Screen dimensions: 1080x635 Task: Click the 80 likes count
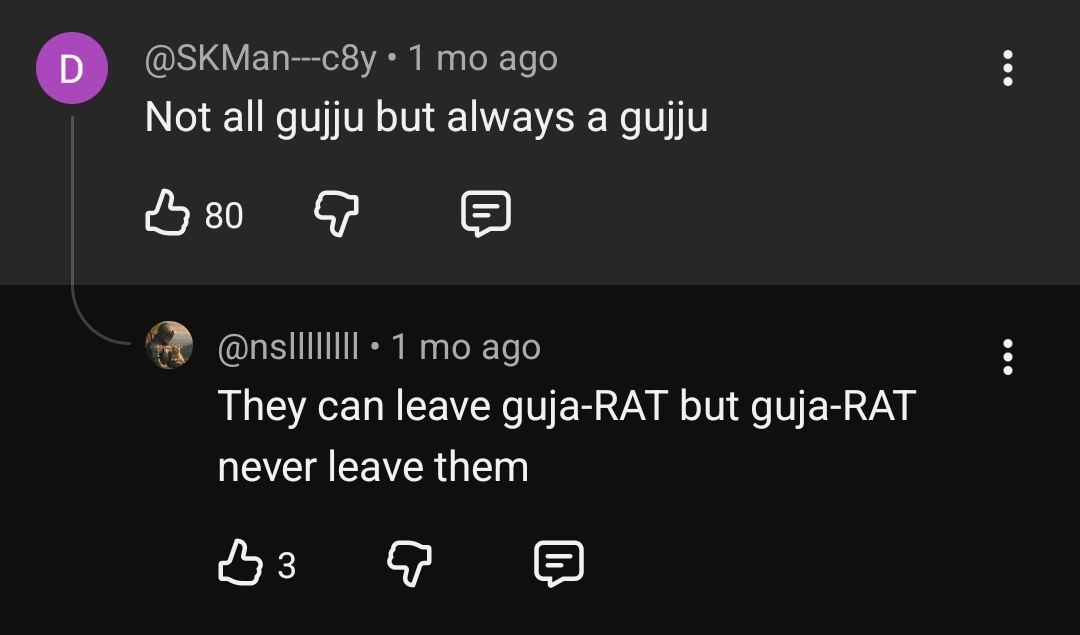point(224,216)
